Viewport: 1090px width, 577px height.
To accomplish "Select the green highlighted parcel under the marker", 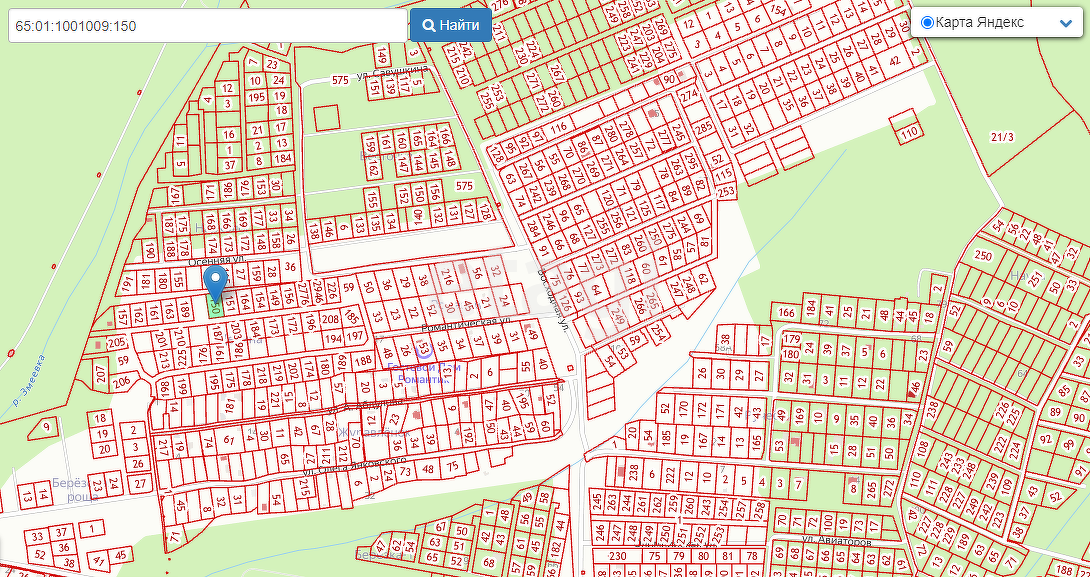I will pos(215,307).
